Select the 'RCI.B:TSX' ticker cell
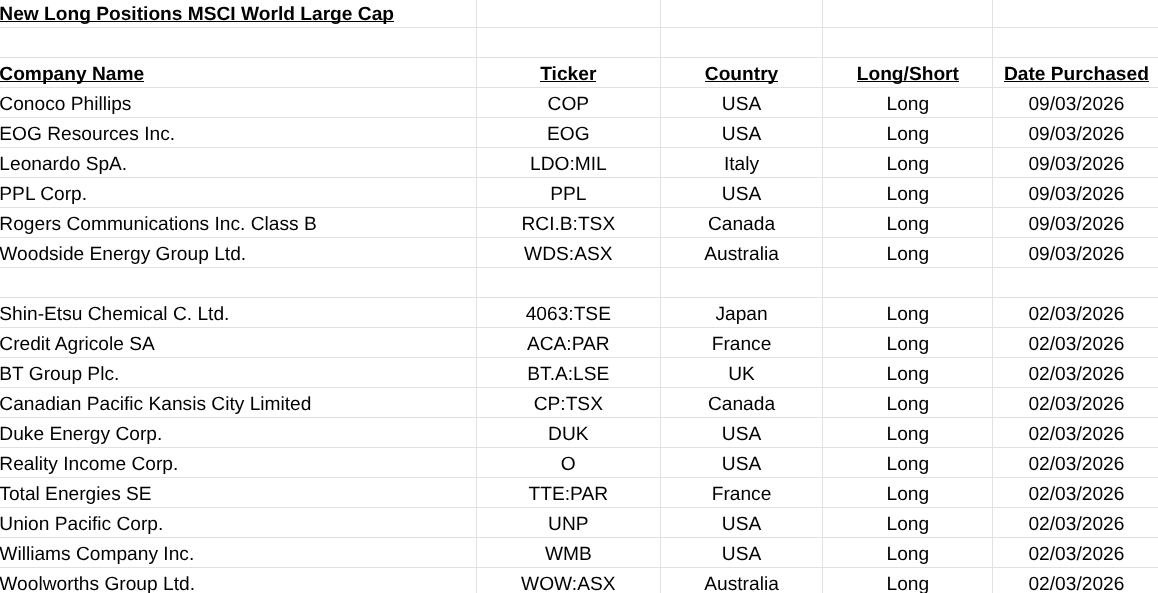 (x=568, y=224)
